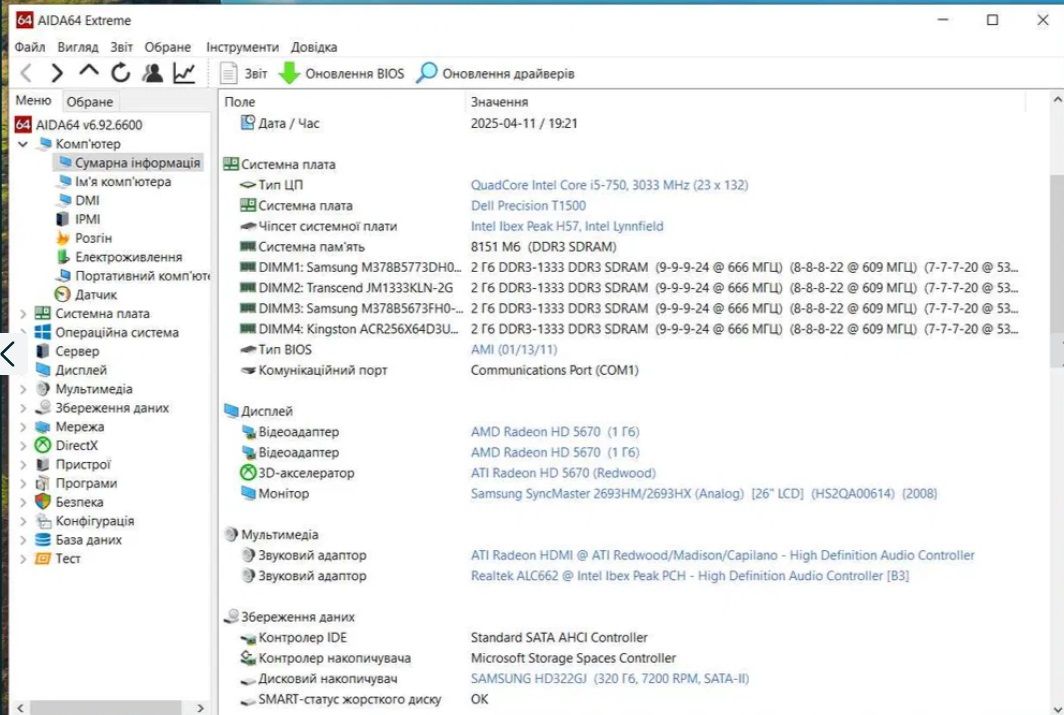The height and width of the screenshot is (715, 1064).
Task: Select the DMI tree item
Action: pyautogui.click(x=78, y=200)
